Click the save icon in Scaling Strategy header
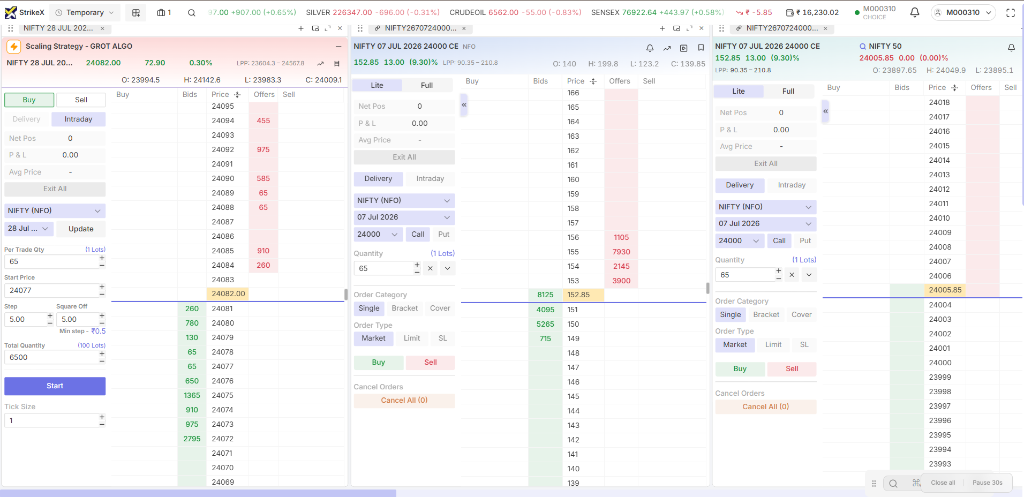The height and width of the screenshot is (497, 1024). point(336,63)
